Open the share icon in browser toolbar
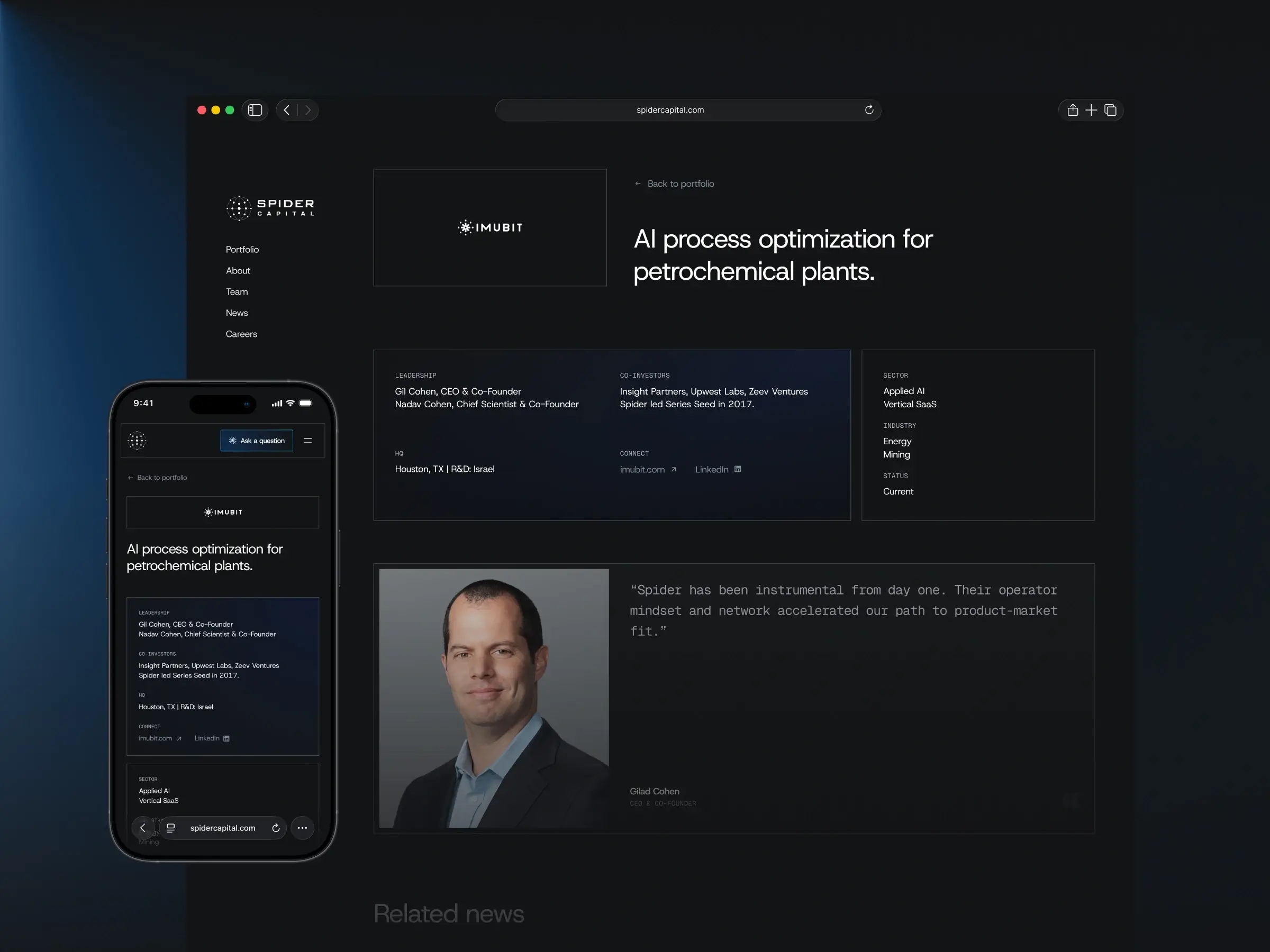Viewport: 1270px width, 952px height. pos(1073,110)
